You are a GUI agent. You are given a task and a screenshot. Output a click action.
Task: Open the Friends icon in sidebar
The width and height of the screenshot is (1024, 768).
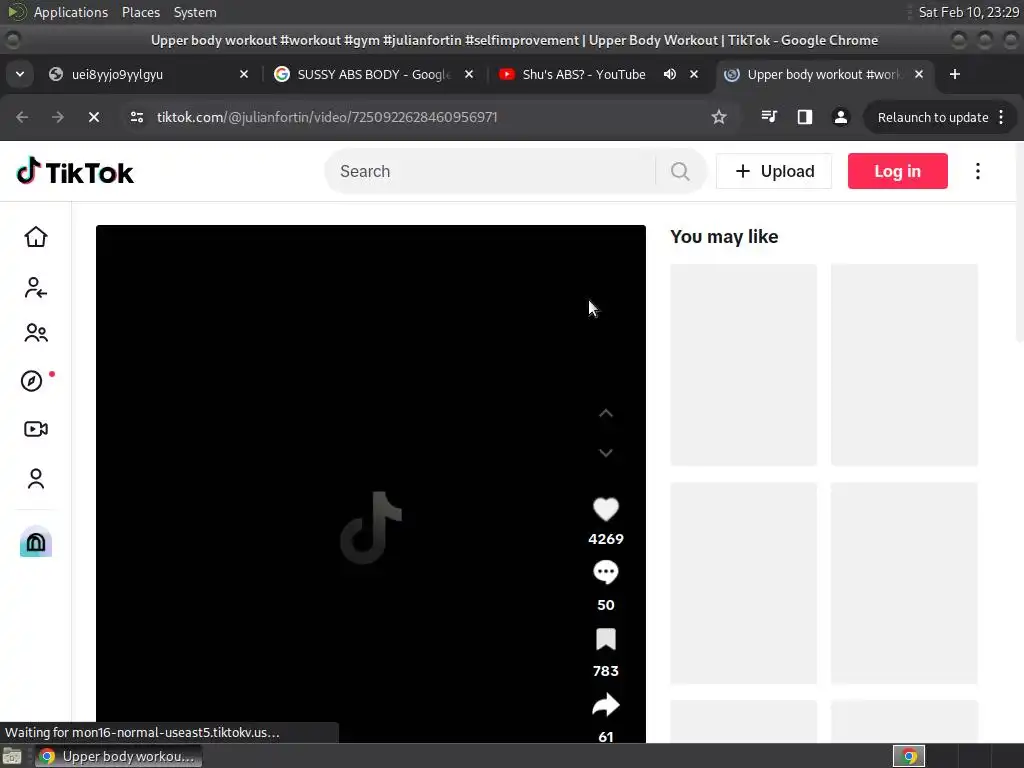(x=36, y=333)
